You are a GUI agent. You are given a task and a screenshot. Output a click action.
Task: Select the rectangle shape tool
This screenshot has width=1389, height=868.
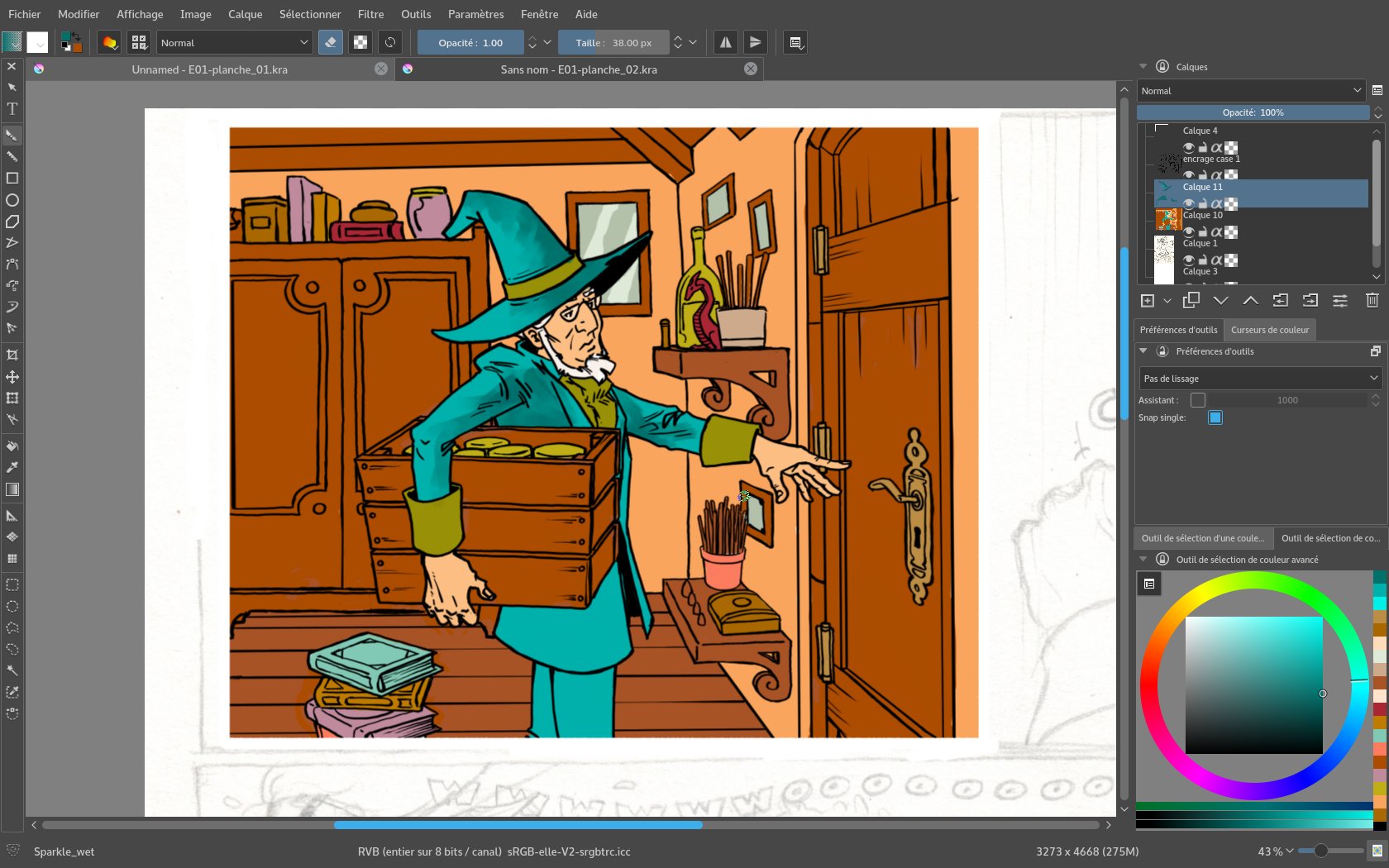pos(12,178)
